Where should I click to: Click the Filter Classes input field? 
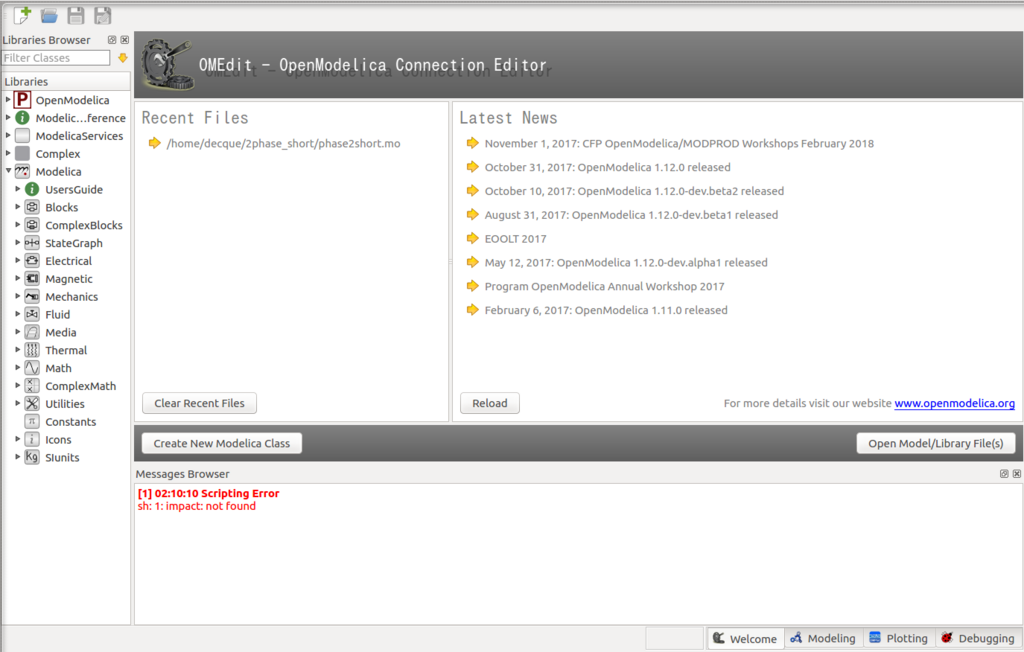click(56, 58)
